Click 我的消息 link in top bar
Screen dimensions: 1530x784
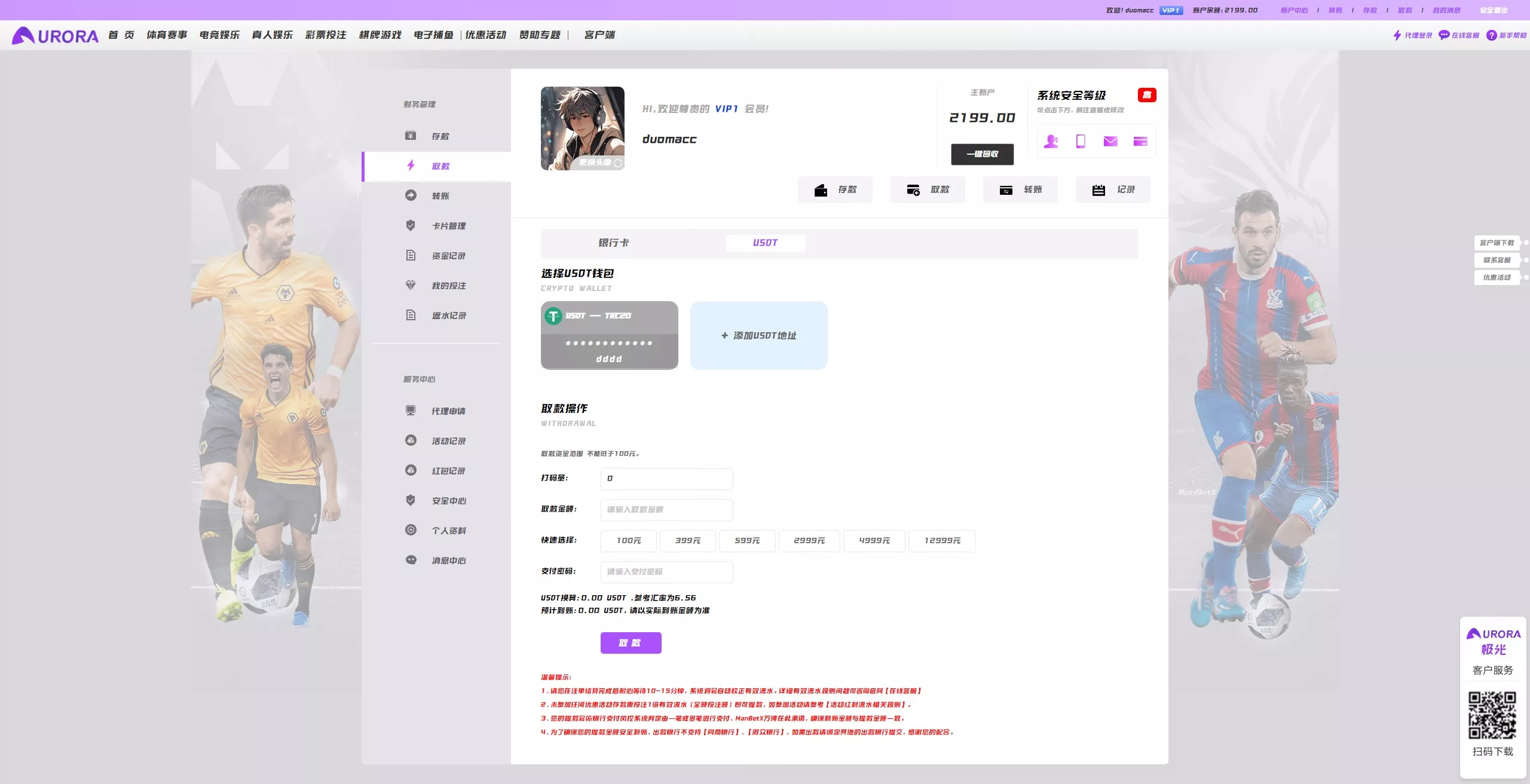tap(1446, 10)
